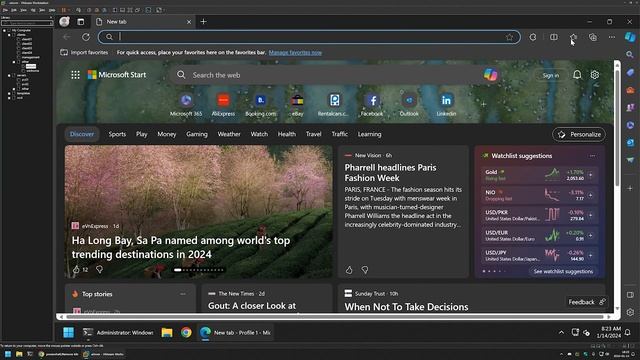Reload the page with refresh icon
The height and width of the screenshot is (360, 640).
pyautogui.click(x=86, y=37)
